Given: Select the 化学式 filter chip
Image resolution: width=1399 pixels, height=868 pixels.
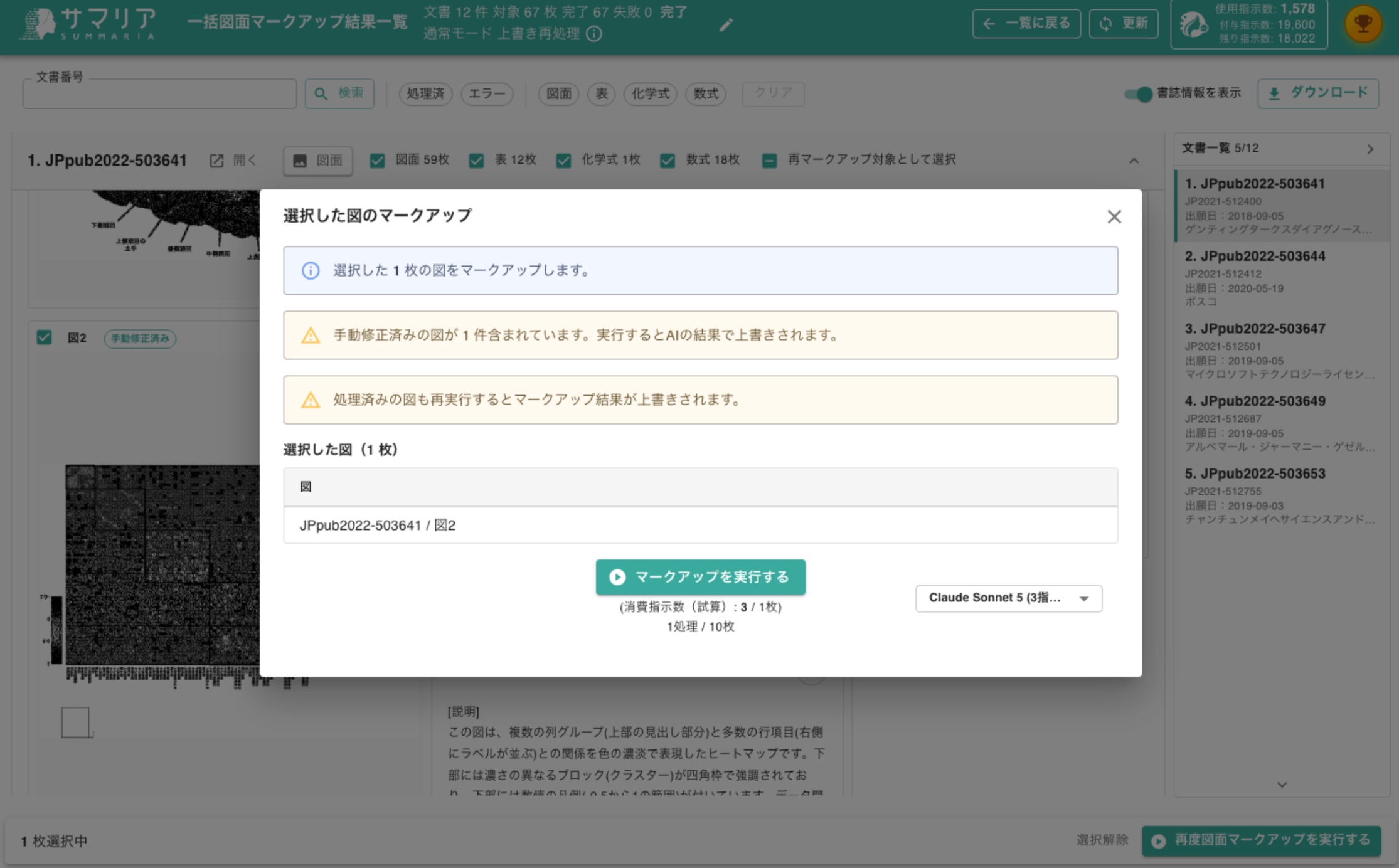Looking at the screenshot, I should (x=650, y=94).
